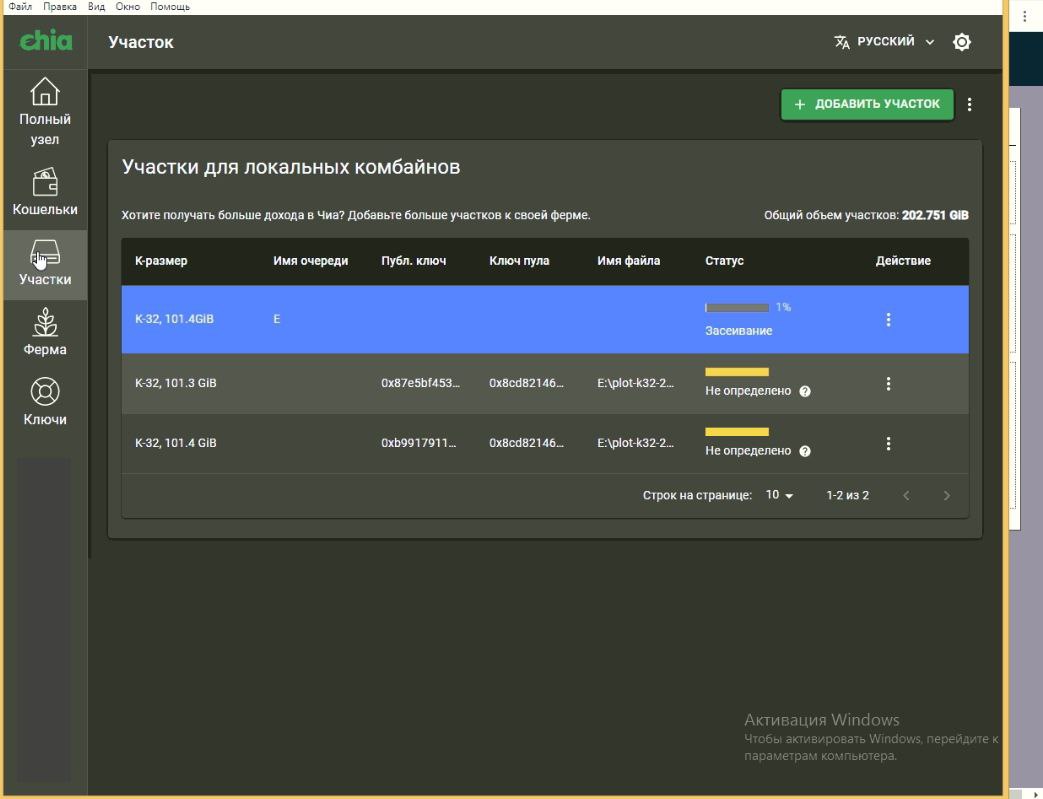Click the seeding progress bar at 1%
This screenshot has width=1043, height=799.
point(736,307)
